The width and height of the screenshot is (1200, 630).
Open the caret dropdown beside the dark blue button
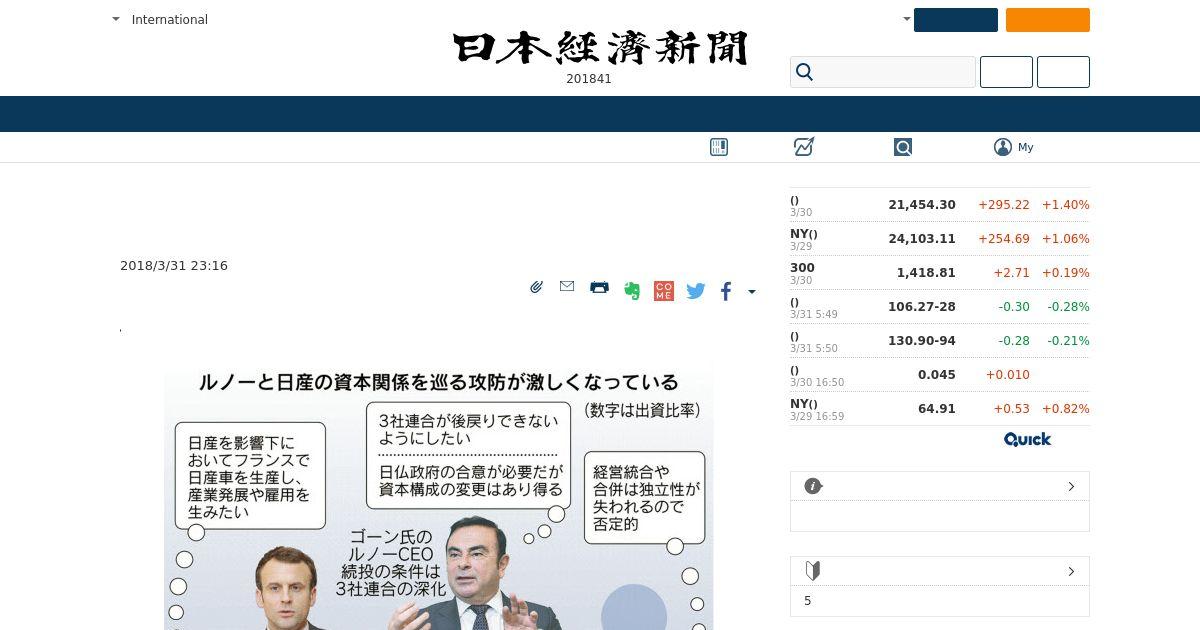click(x=907, y=19)
